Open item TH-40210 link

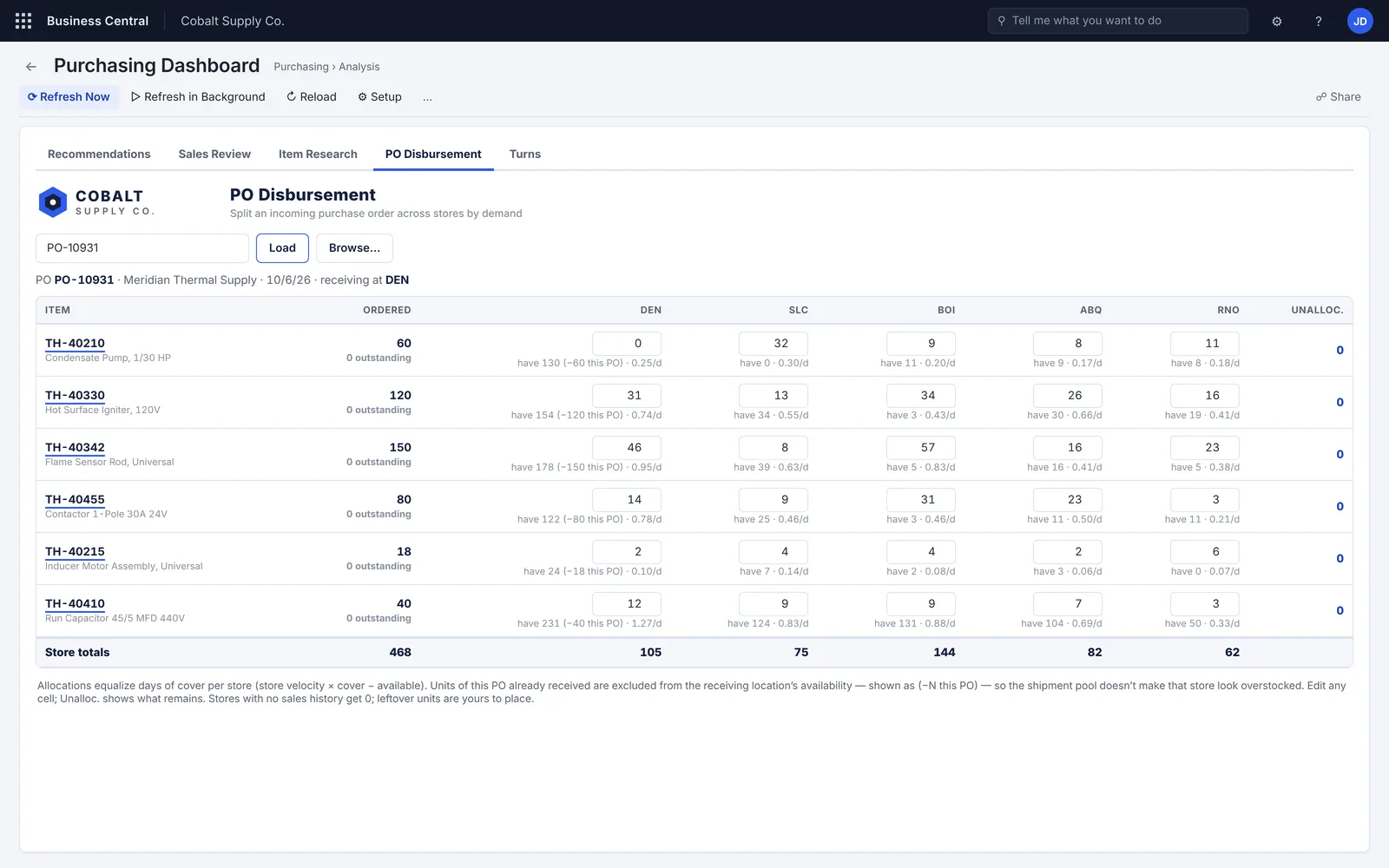tap(75, 344)
